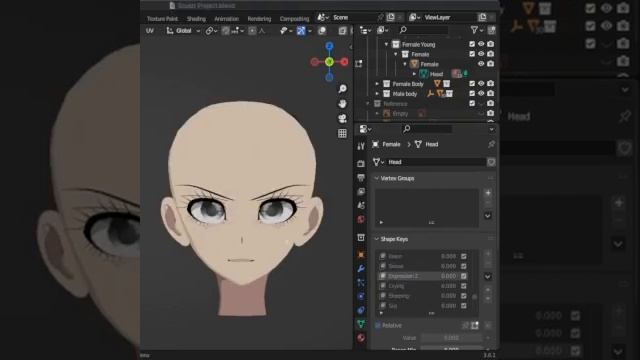Open the Tool properties tab
The height and width of the screenshot is (360, 640).
(361, 146)
